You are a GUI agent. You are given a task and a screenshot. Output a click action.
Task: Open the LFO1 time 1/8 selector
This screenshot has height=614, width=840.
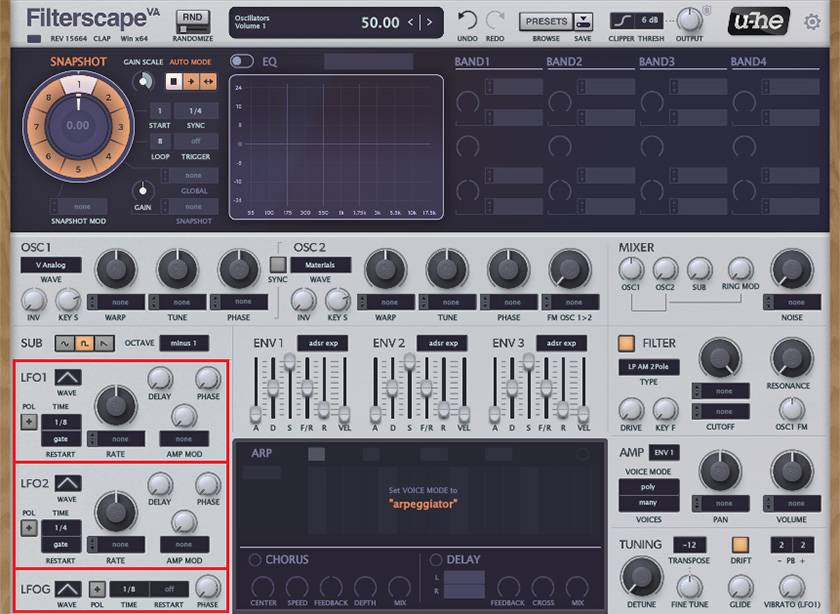pos(61,422)
